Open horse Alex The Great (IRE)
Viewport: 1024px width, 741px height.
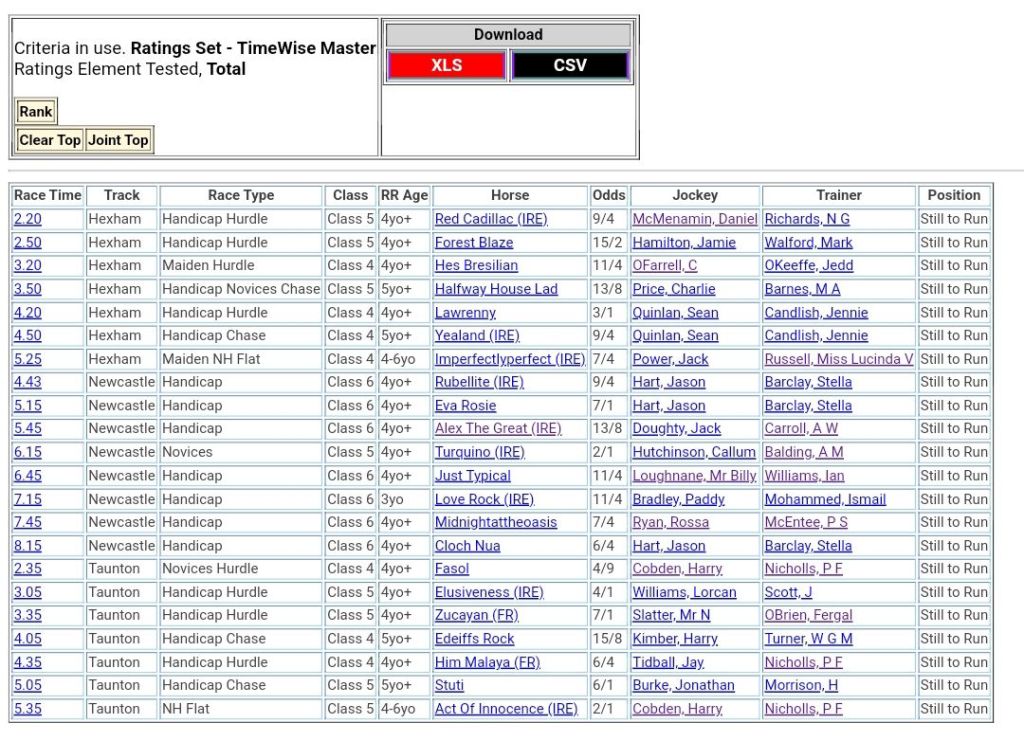pyautogui.click(x=498, y=428)
